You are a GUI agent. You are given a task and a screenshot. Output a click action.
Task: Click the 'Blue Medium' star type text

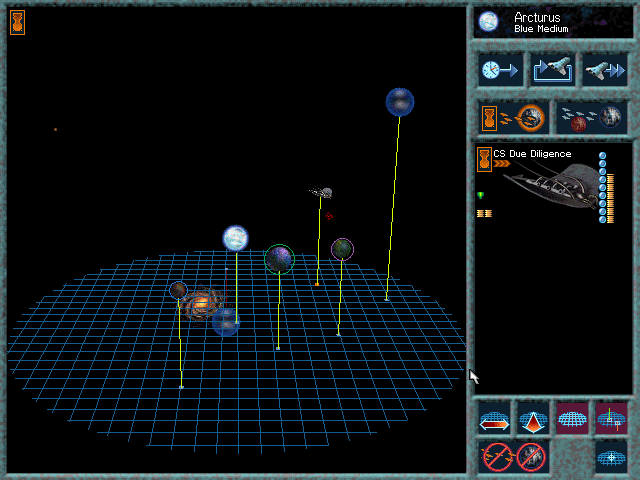tap(541, 29)
